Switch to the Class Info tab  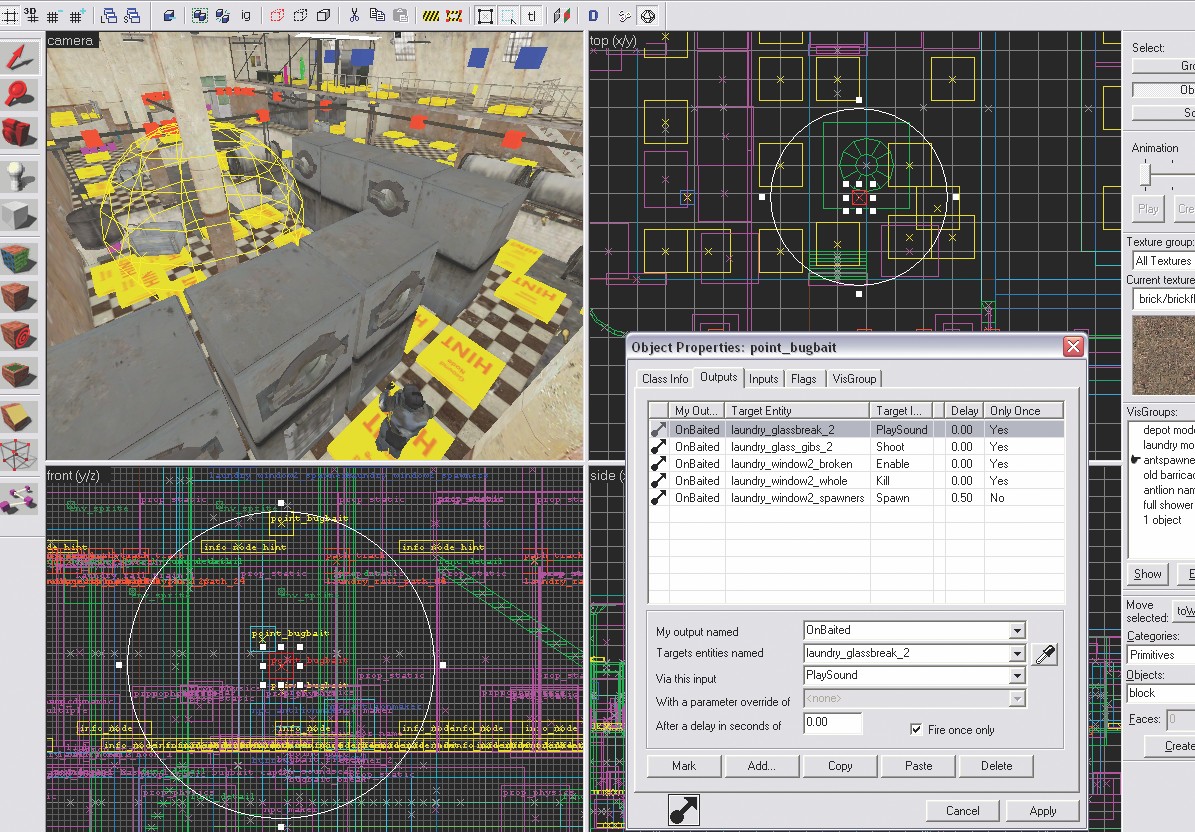click(664, 379)
